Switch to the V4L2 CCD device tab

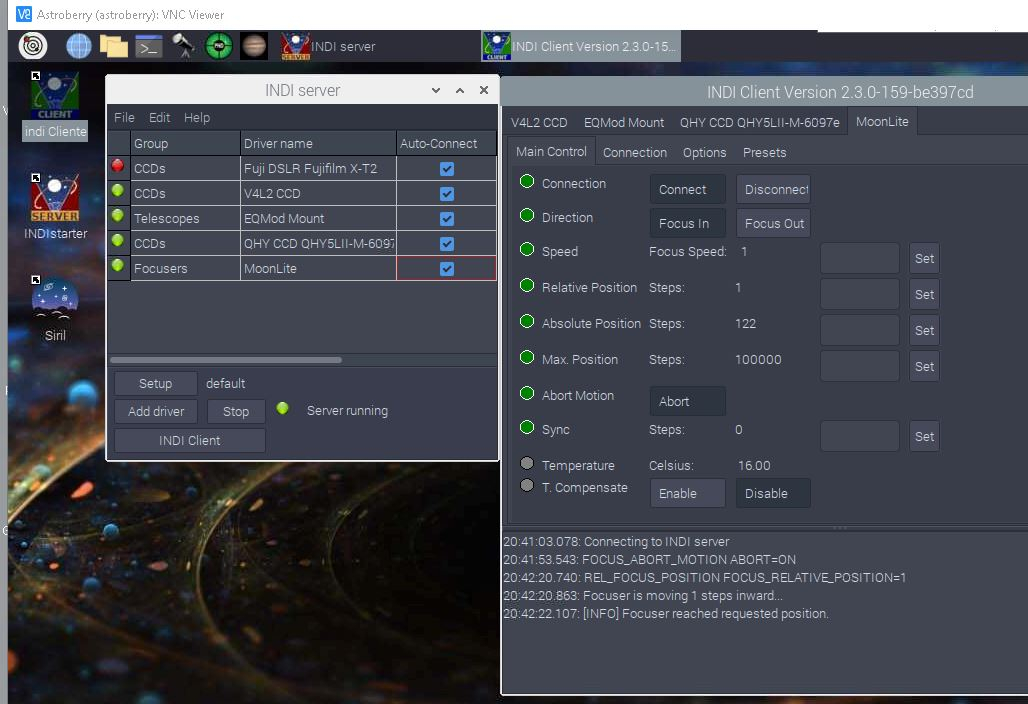(539, 123)
